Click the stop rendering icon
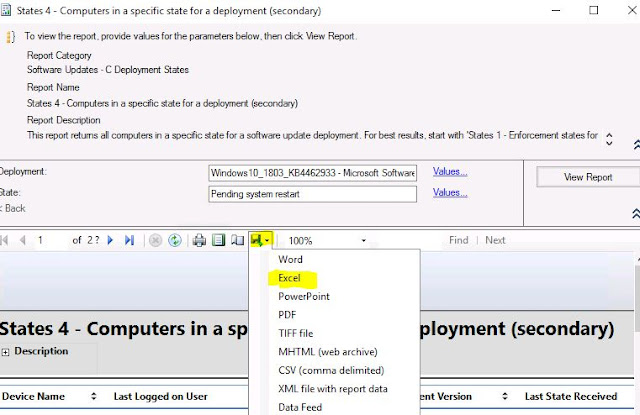This screenshot has width=640, height=415. [155, 240]
